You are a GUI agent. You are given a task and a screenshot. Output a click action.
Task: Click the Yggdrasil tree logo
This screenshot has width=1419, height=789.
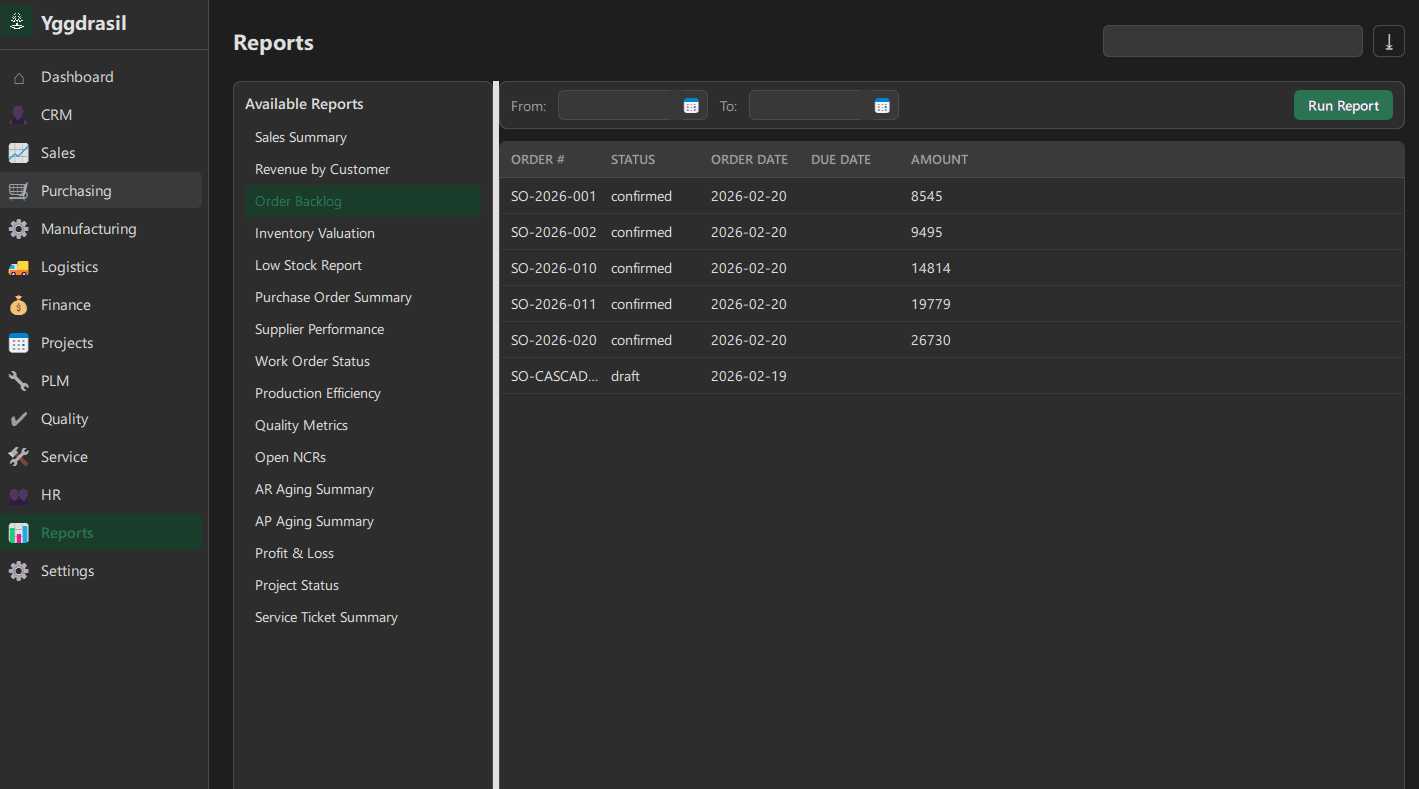click(18, 20)
